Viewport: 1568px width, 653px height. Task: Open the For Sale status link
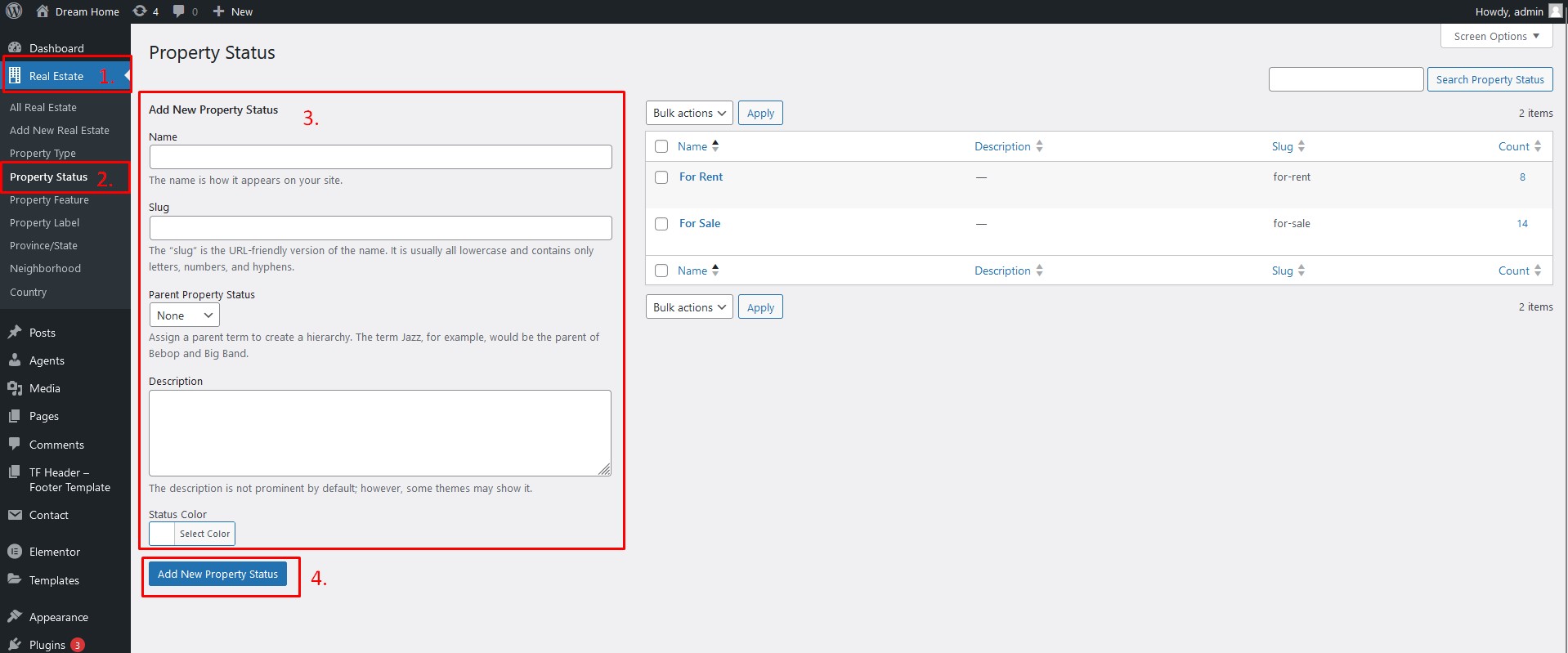(700, 223)
